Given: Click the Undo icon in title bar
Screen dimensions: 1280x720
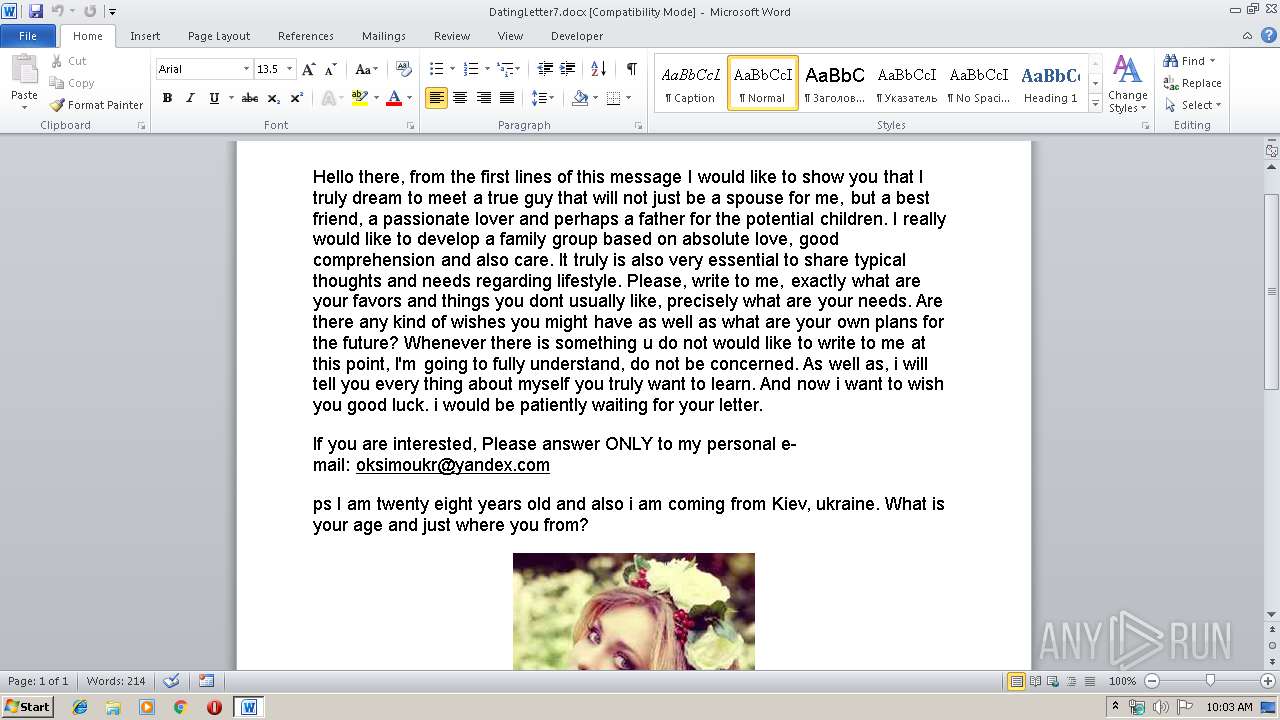Looking at the screenshot, I should click(x=58, y=11).
